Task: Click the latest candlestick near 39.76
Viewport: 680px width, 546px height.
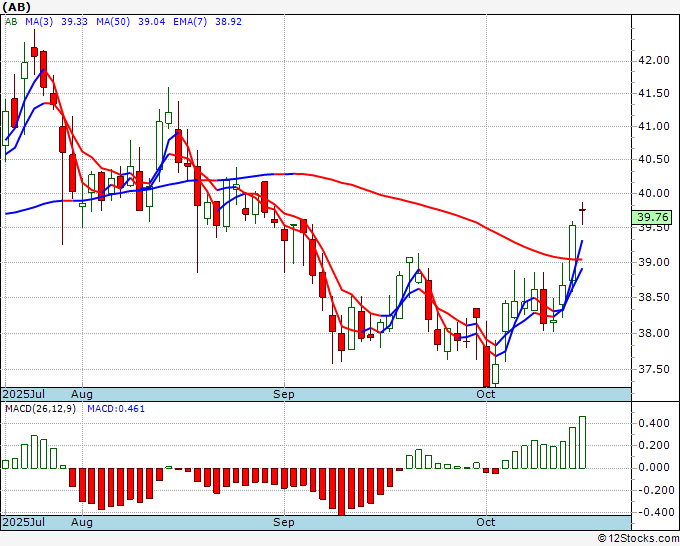Action: (x=582, y=211)
